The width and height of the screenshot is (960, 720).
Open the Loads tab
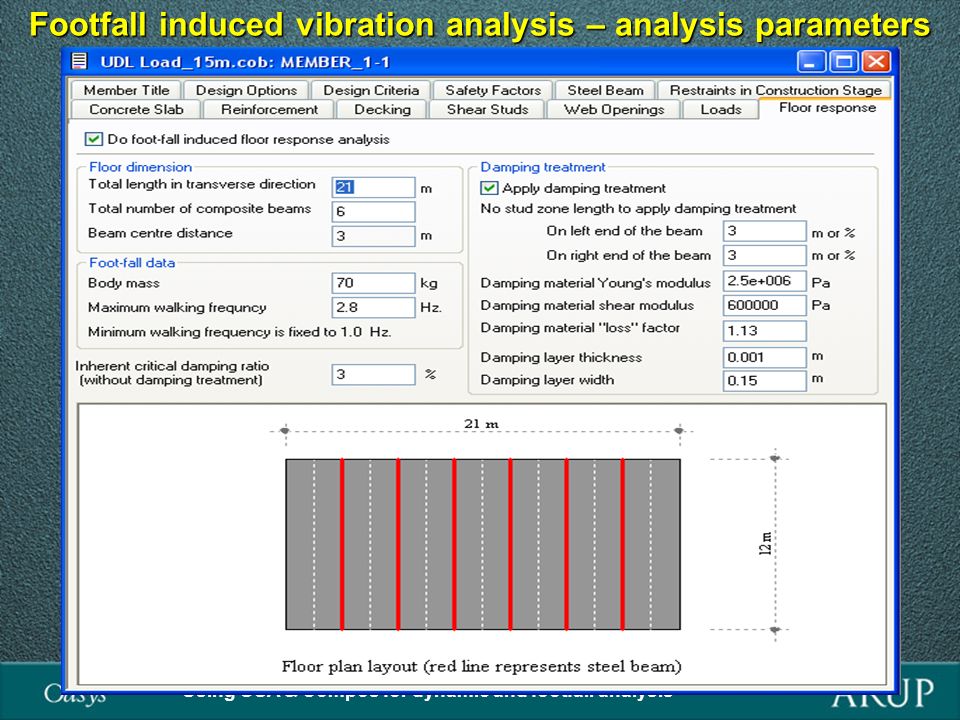[x=721, y=109]
